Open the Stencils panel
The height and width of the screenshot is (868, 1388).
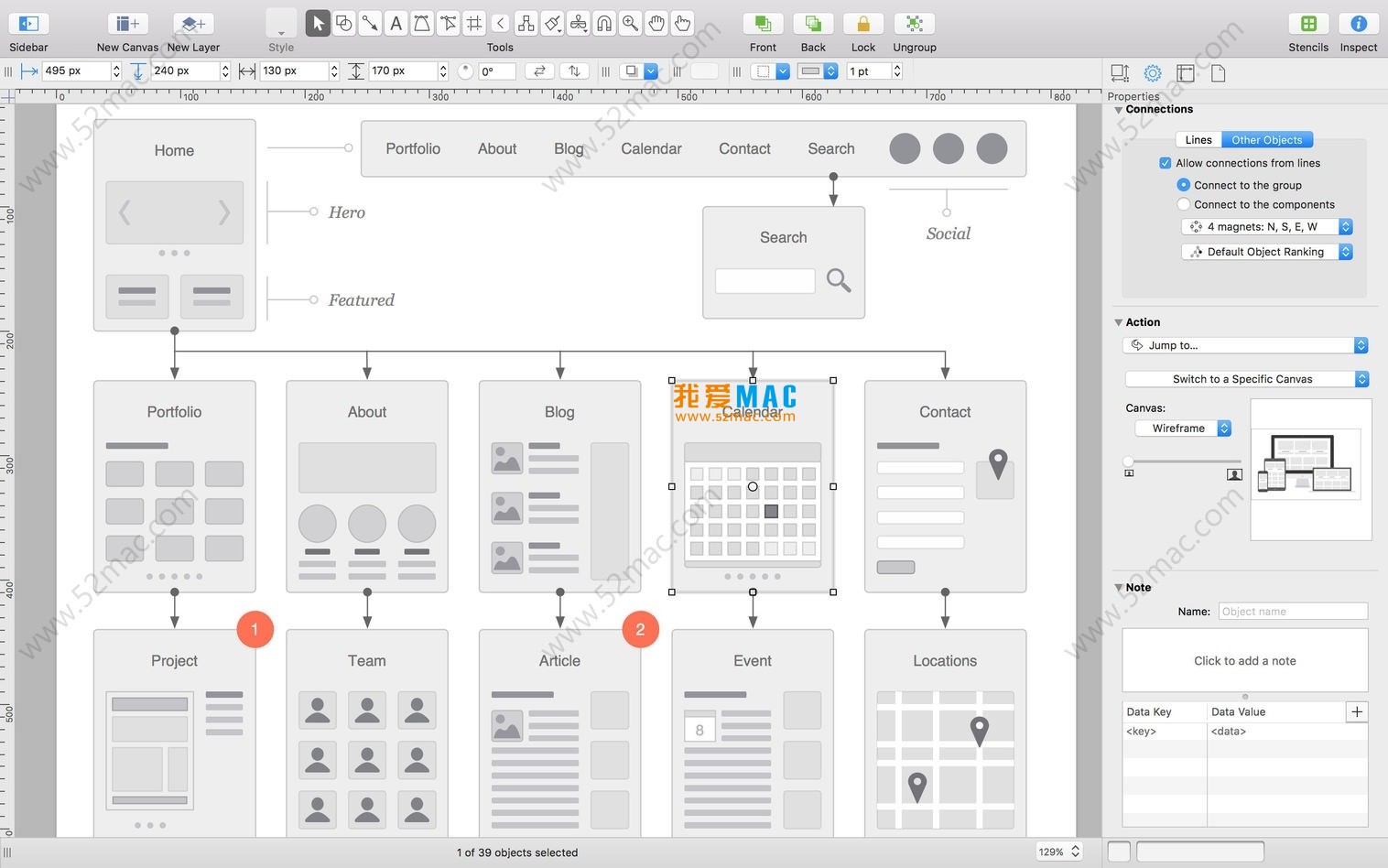(1308, 24)
